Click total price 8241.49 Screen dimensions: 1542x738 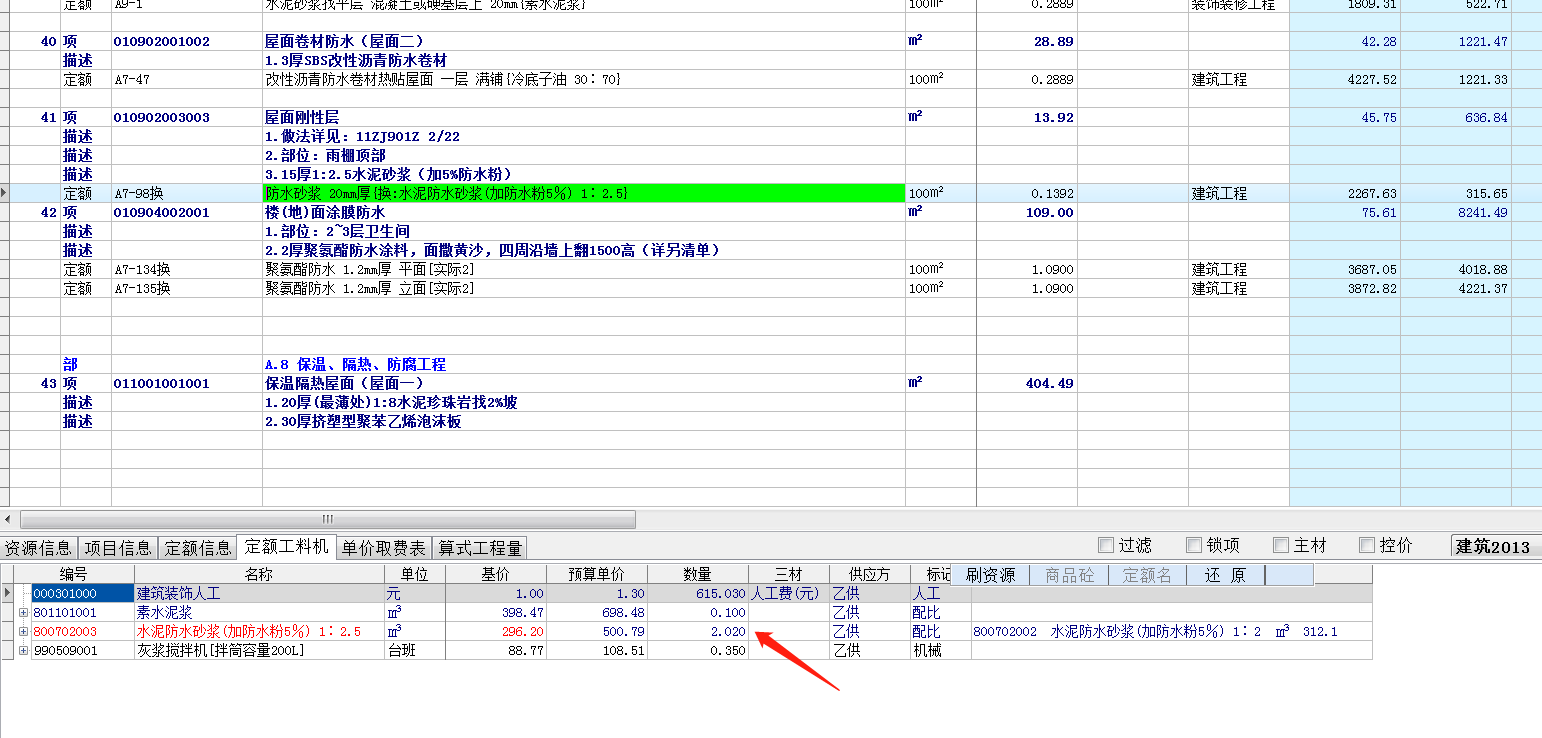coord(1484,213)
